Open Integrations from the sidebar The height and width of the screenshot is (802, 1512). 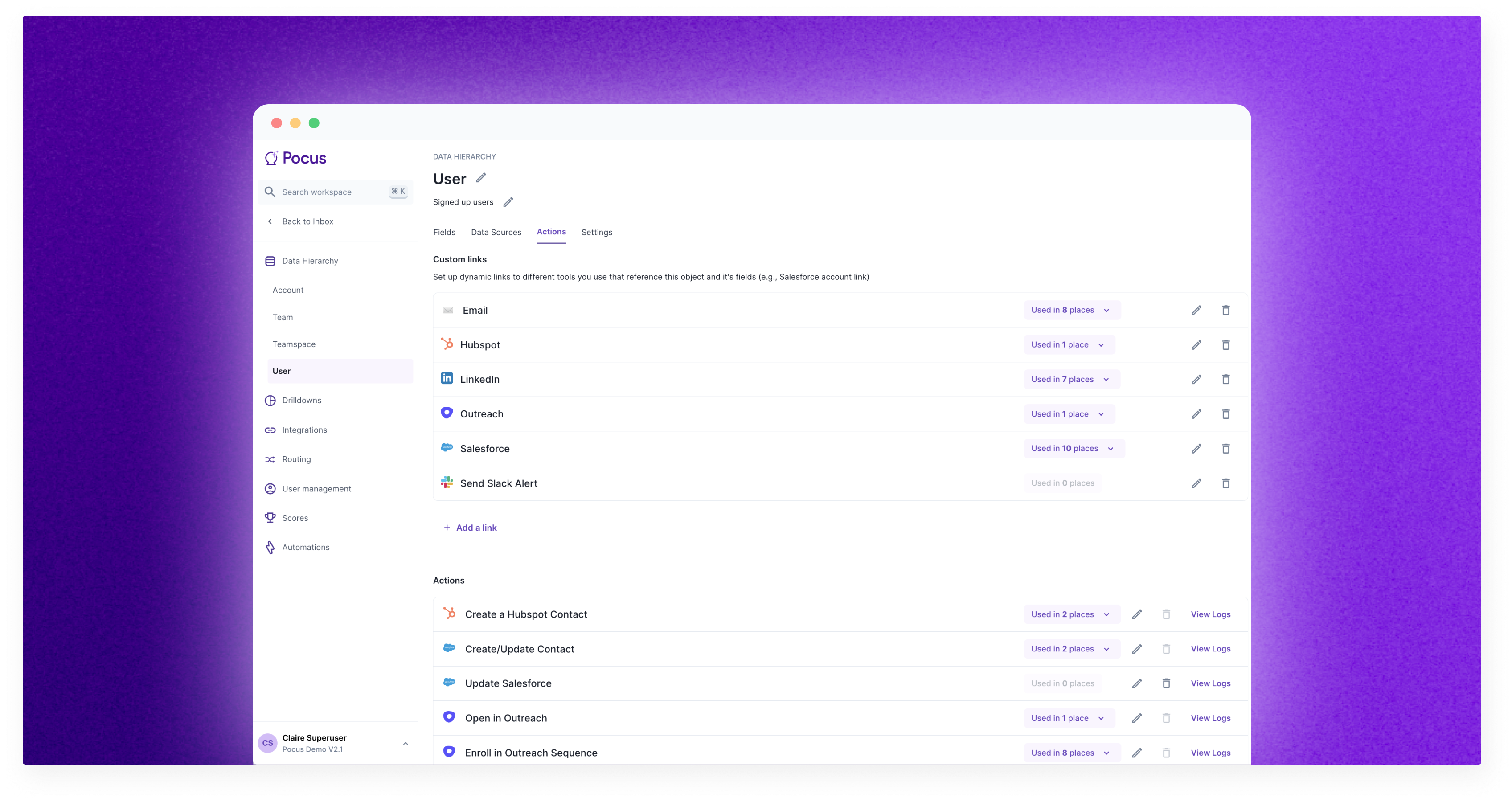pos(304,430)
